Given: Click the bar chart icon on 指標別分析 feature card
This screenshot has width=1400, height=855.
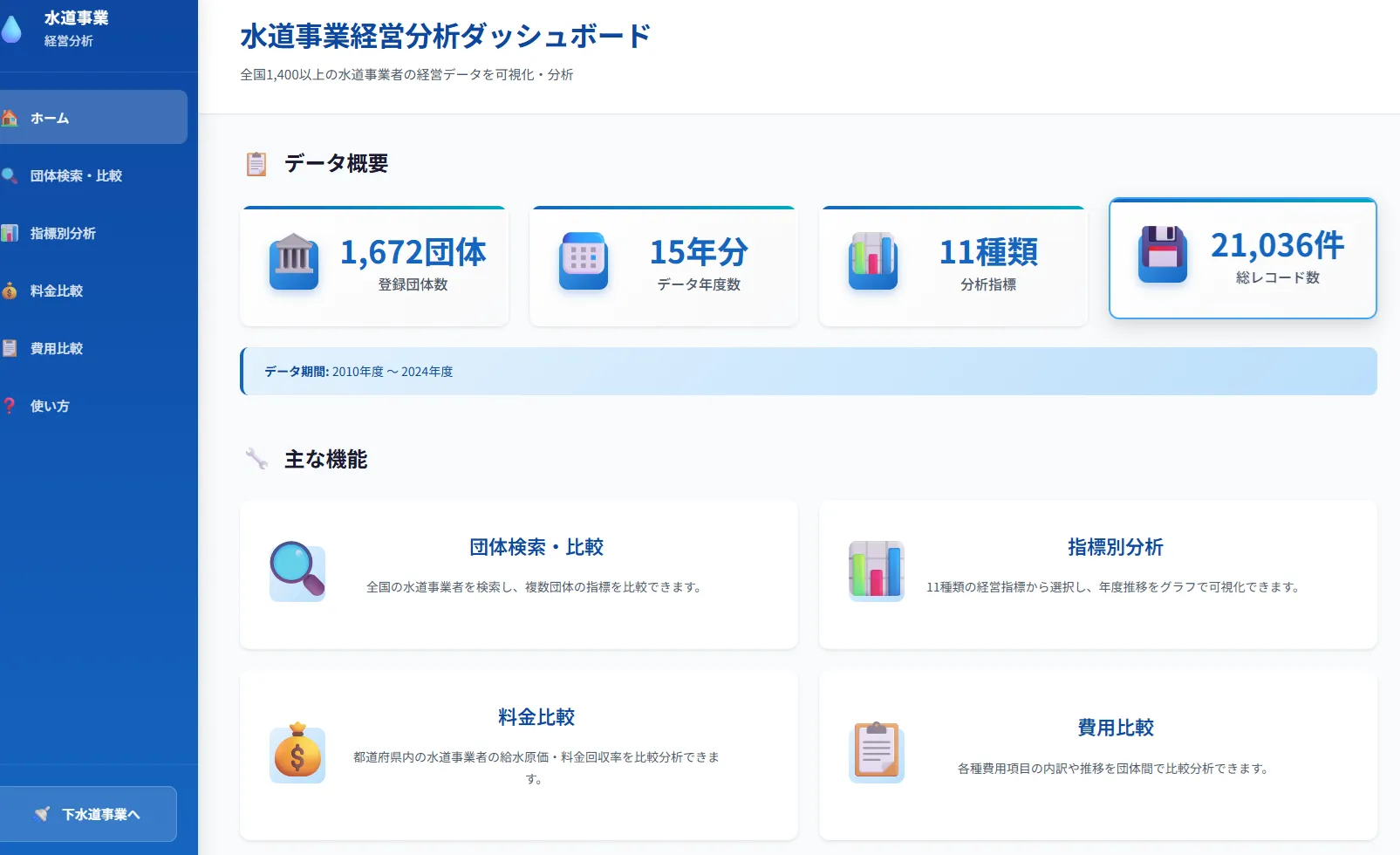Looking at the screenshot, I should (x=877, y=571).
